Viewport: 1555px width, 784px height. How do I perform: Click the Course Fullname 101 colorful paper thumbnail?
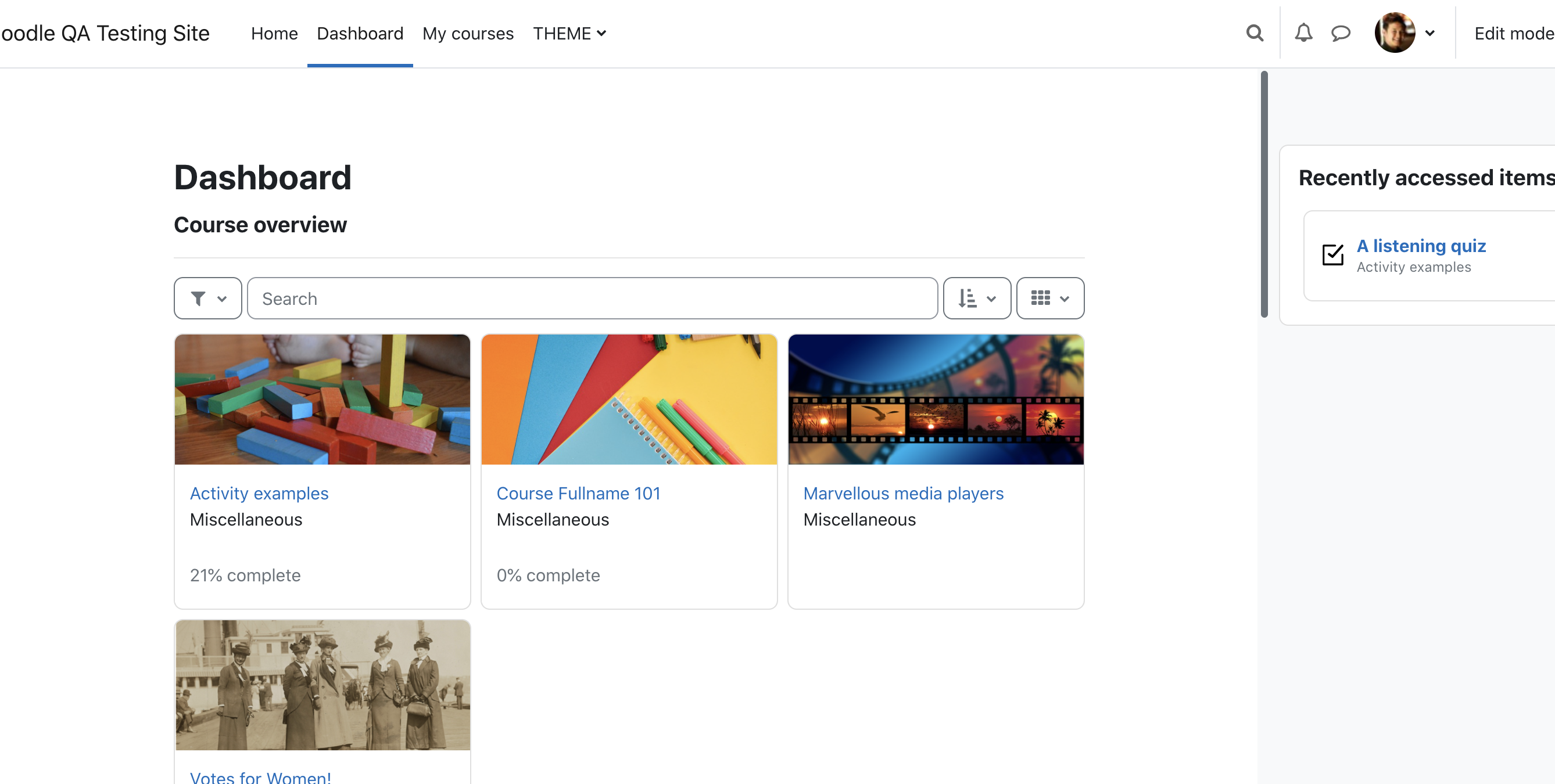tap(629, 399)
